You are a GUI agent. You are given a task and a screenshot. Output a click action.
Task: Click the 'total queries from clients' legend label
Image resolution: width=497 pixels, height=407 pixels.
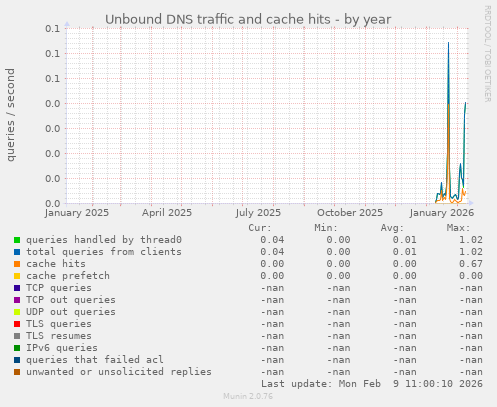104,252
